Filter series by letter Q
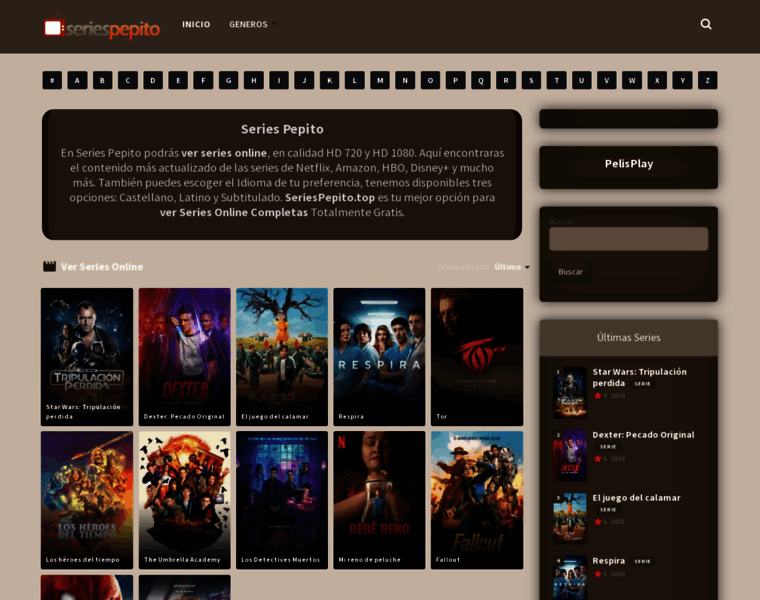This screenshot has width=760, height=600. [x=480, y=80]
